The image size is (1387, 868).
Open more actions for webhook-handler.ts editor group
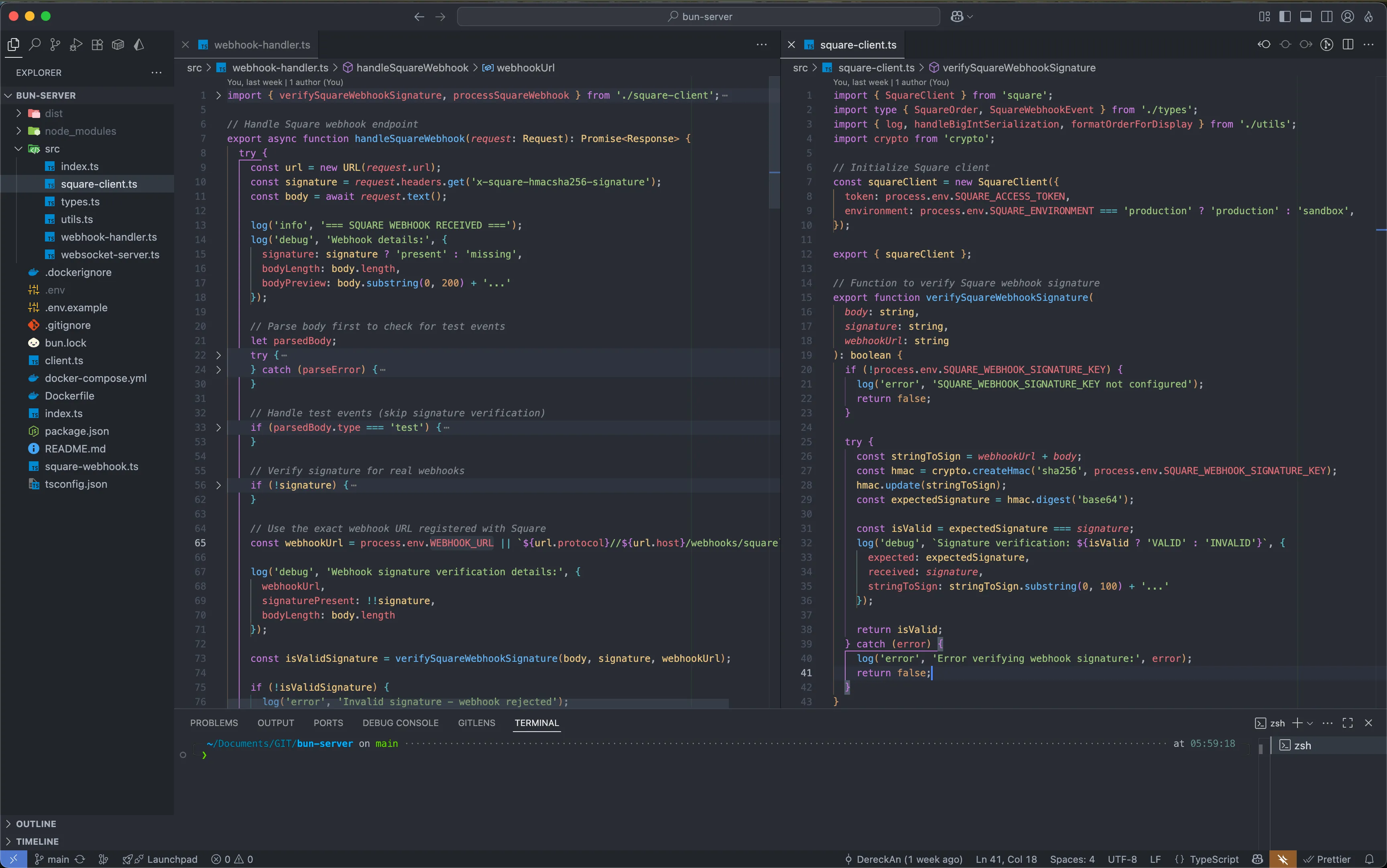[762, 44]
